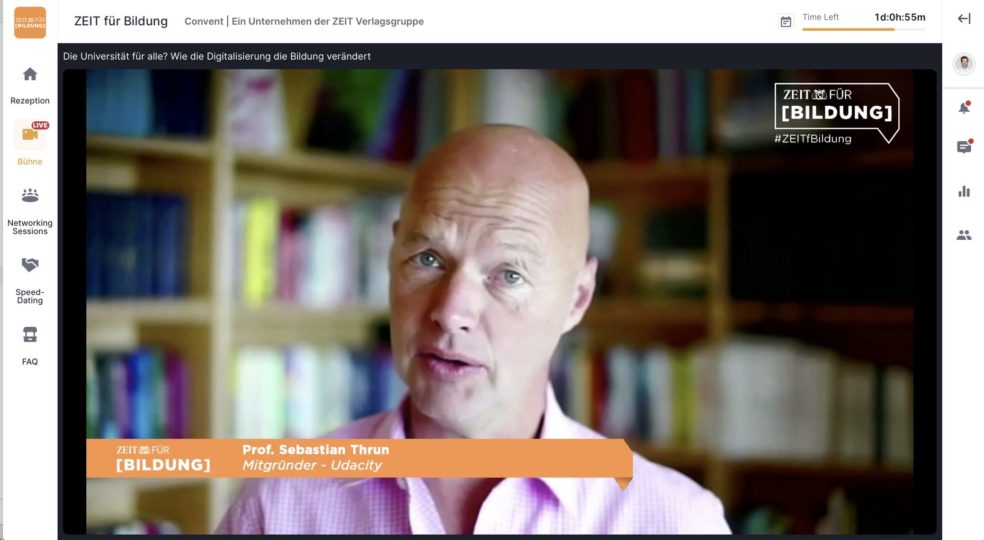The width and height of the screenshot is (984, 540).
Task: Collapse the right sidebar arrow
Action: [x=964, y=19]
